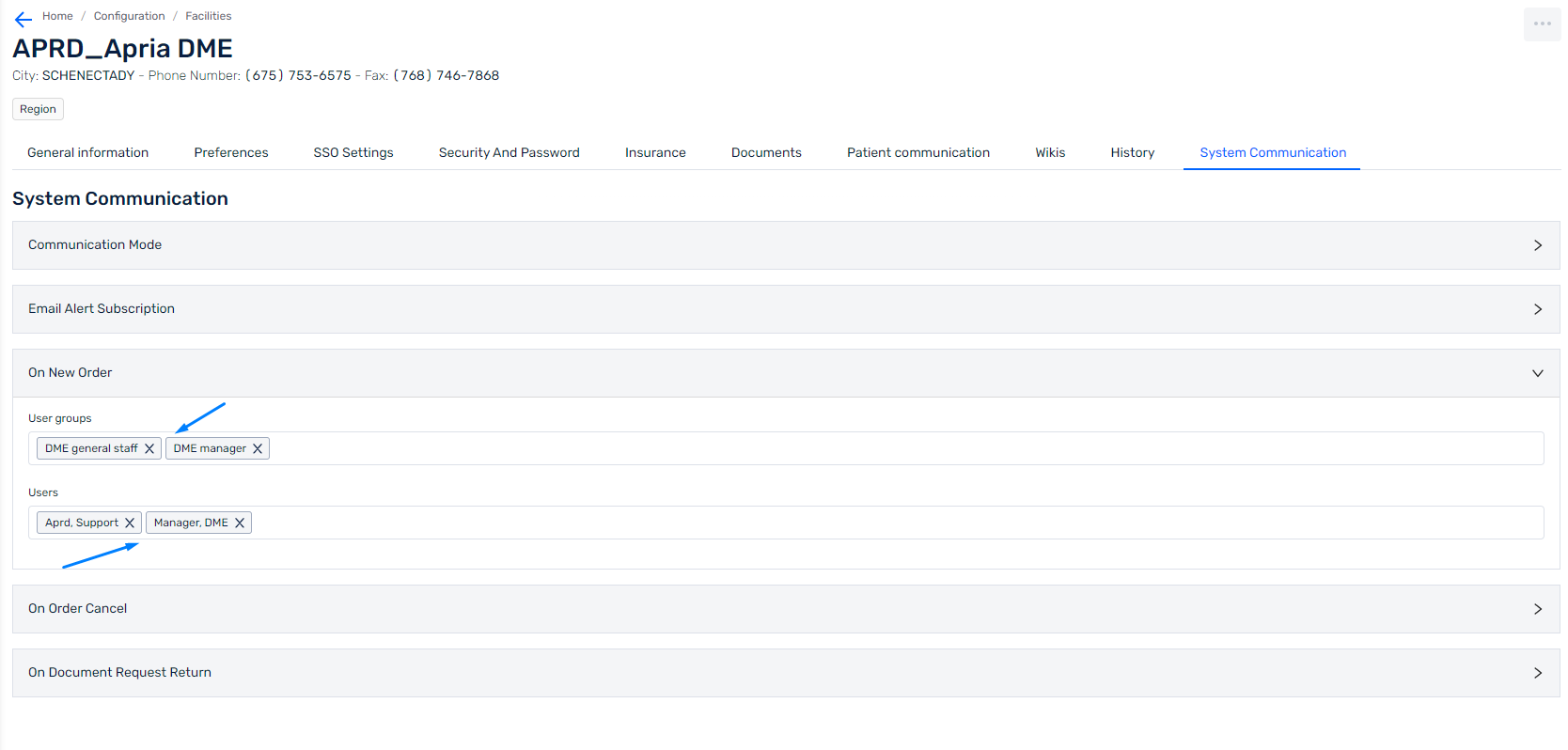Click the city name SCHENECTADY

pos(88,75)
